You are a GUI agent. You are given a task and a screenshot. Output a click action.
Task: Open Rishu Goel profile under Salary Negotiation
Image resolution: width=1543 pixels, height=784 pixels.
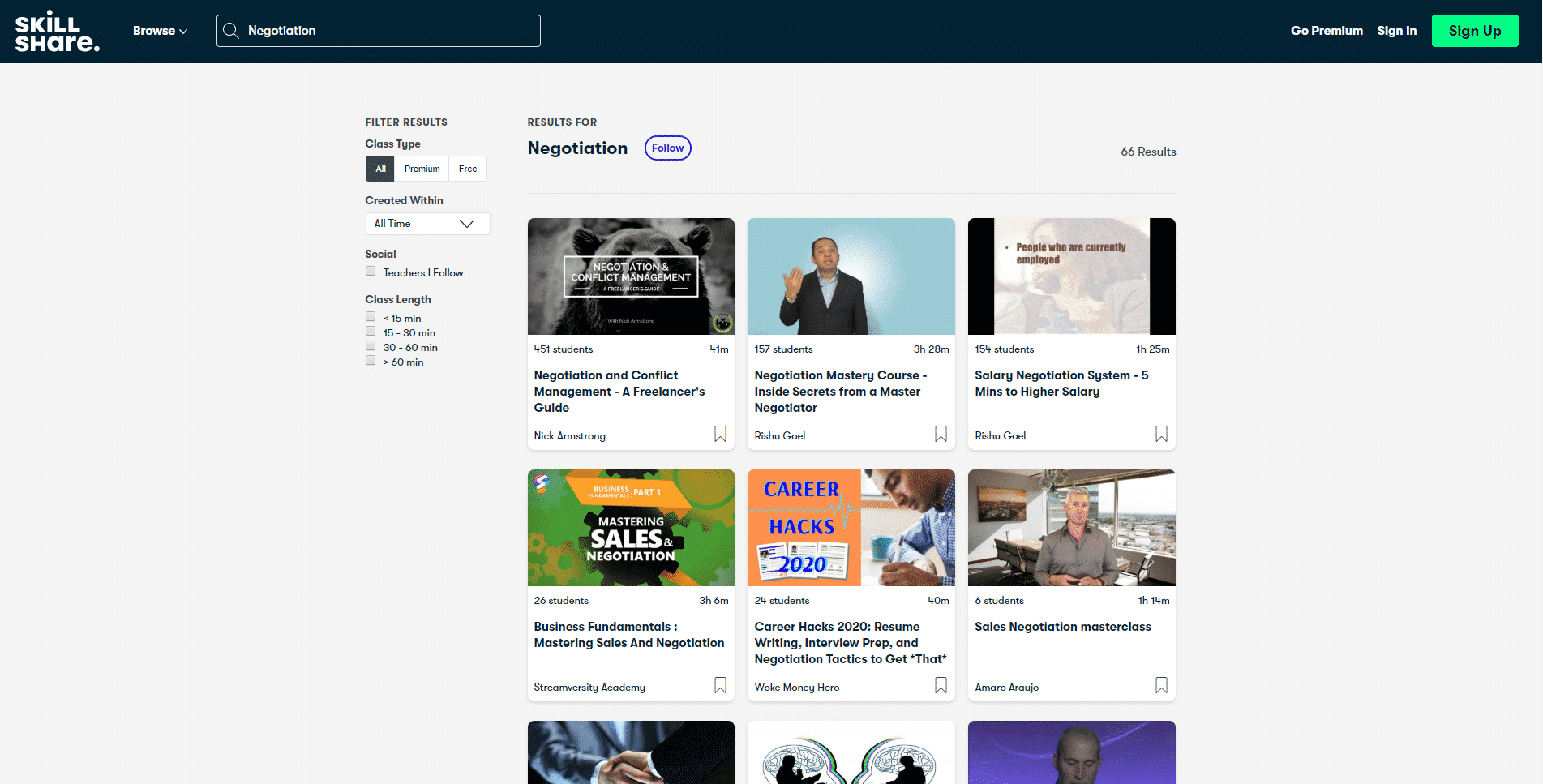(1000, 435)
